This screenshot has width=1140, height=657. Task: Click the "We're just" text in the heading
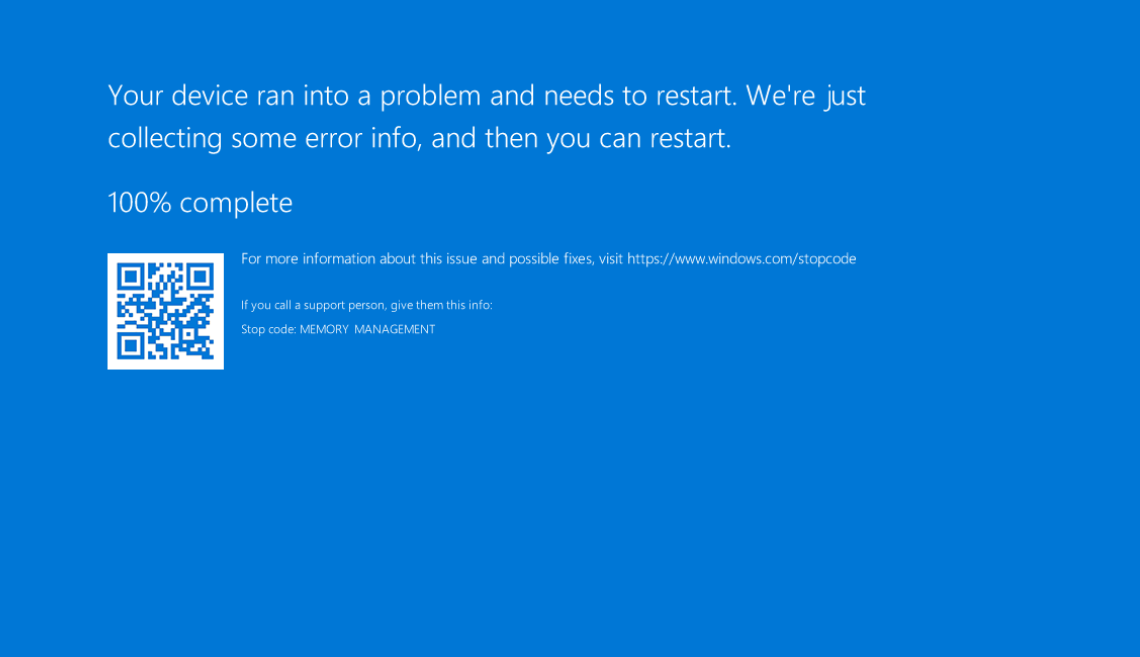coord(805,96)
